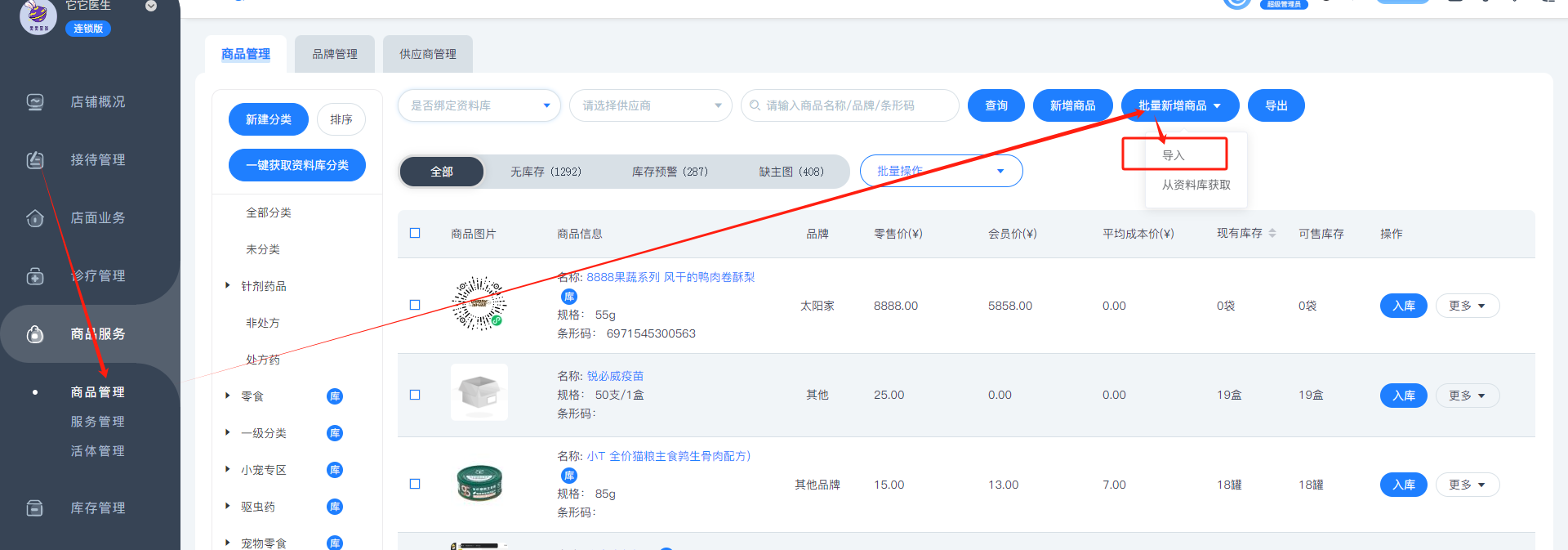Click the 诊疗管理 medical kit icon
The image size is (1568, 550).
pos(35,276)
